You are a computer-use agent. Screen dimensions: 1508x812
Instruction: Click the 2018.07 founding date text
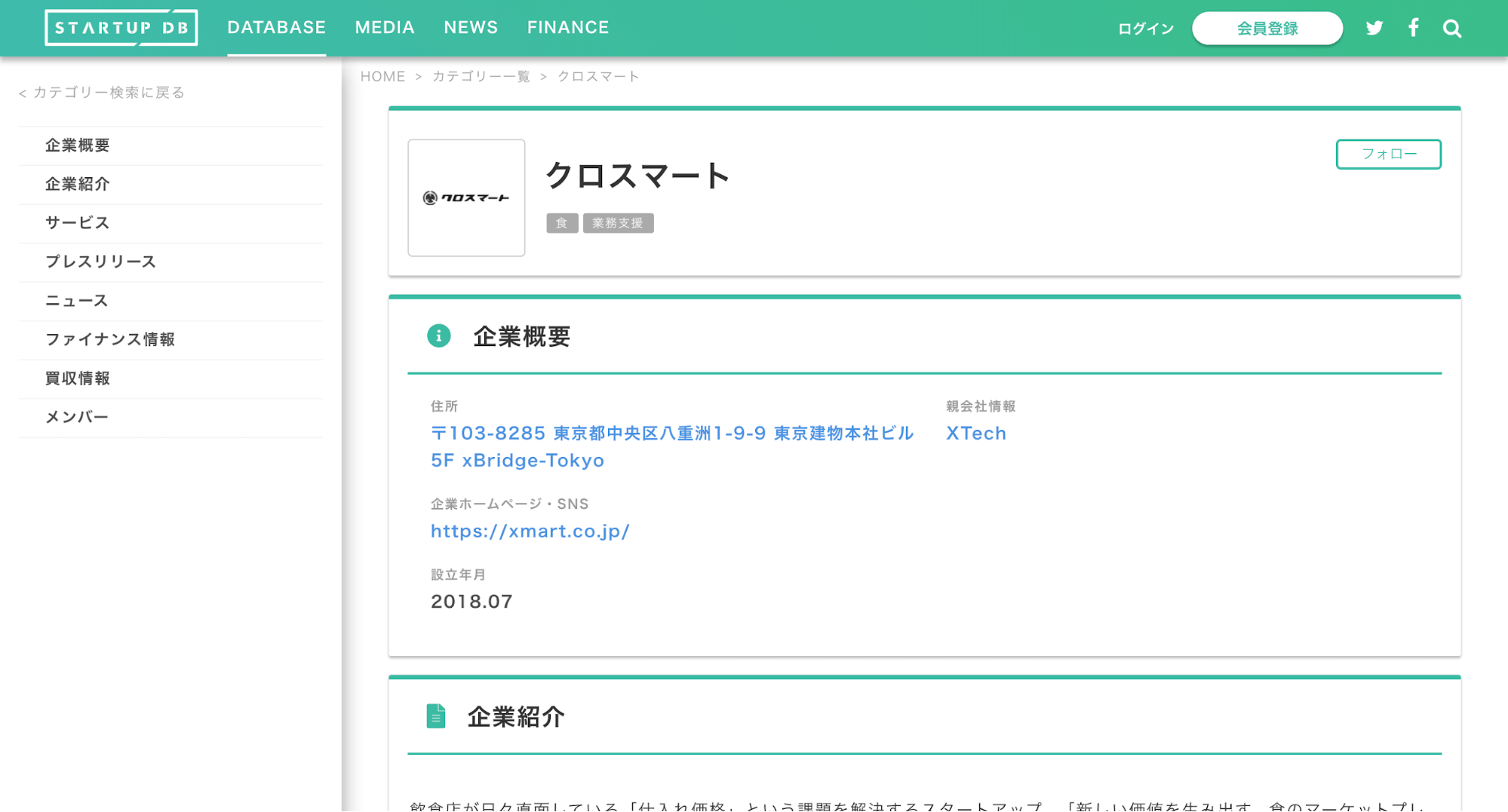pyautogui.click(x=471, y=602)
